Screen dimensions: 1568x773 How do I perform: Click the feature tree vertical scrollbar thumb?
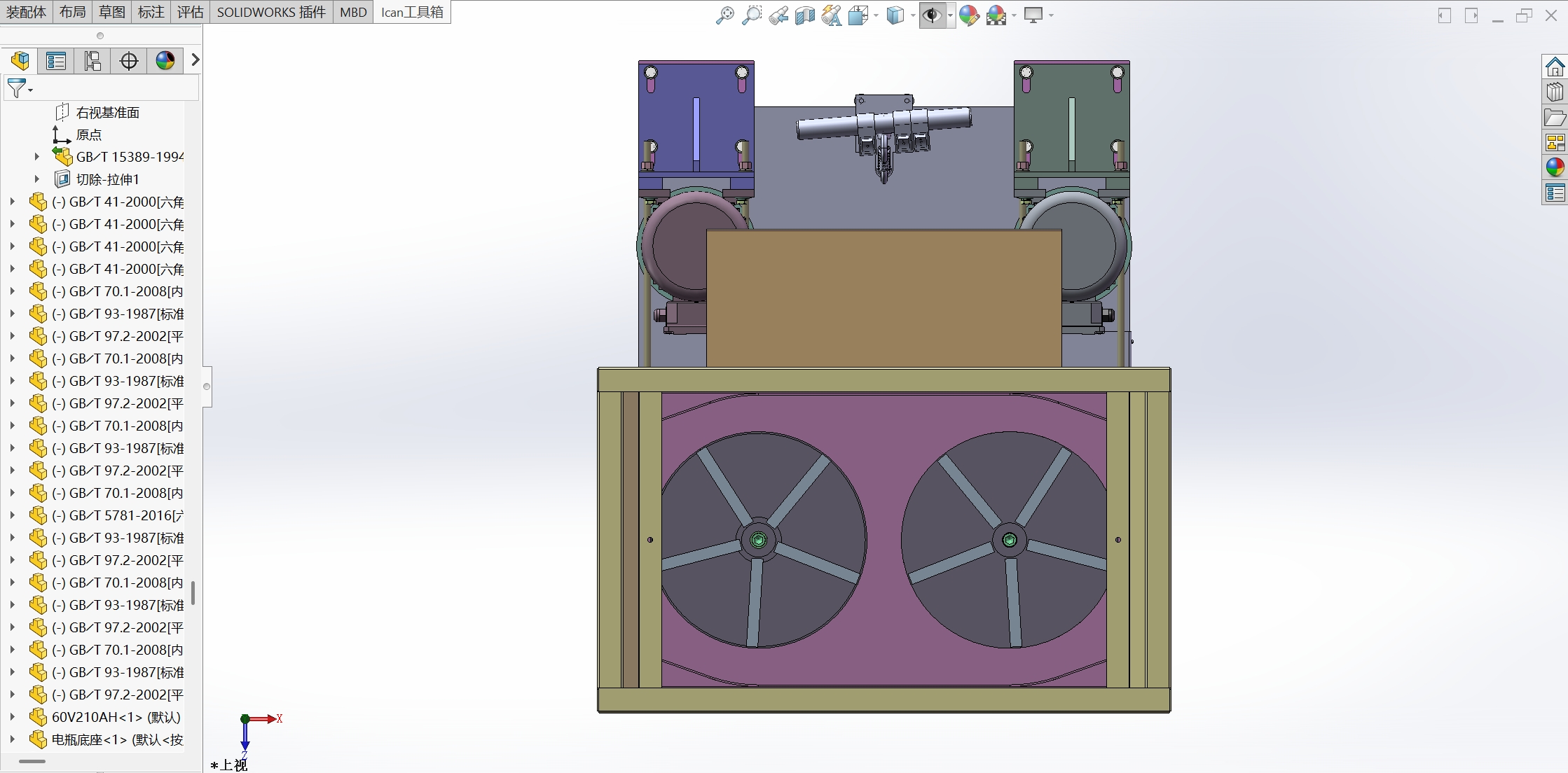193,592
